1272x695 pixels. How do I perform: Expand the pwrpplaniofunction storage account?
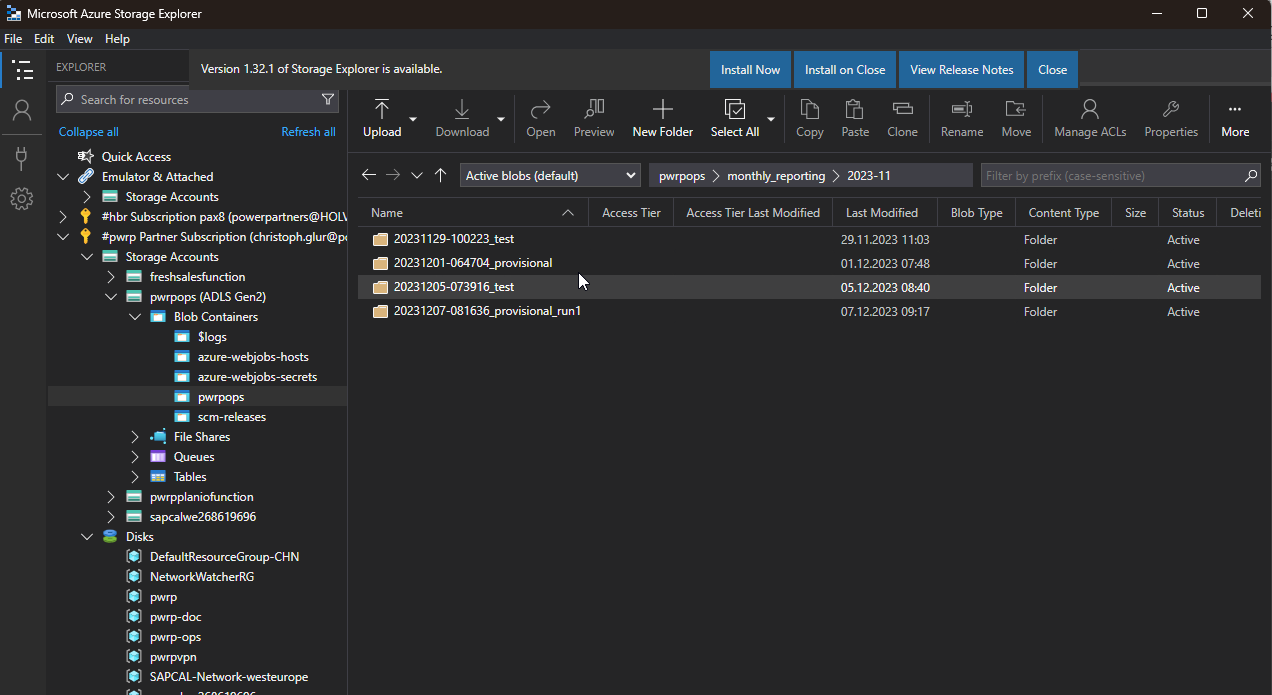pyautogui.click(x=112, y=497)
